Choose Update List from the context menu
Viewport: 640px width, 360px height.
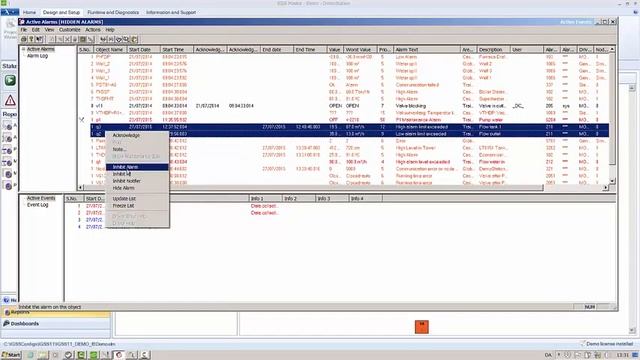[137, 198]
